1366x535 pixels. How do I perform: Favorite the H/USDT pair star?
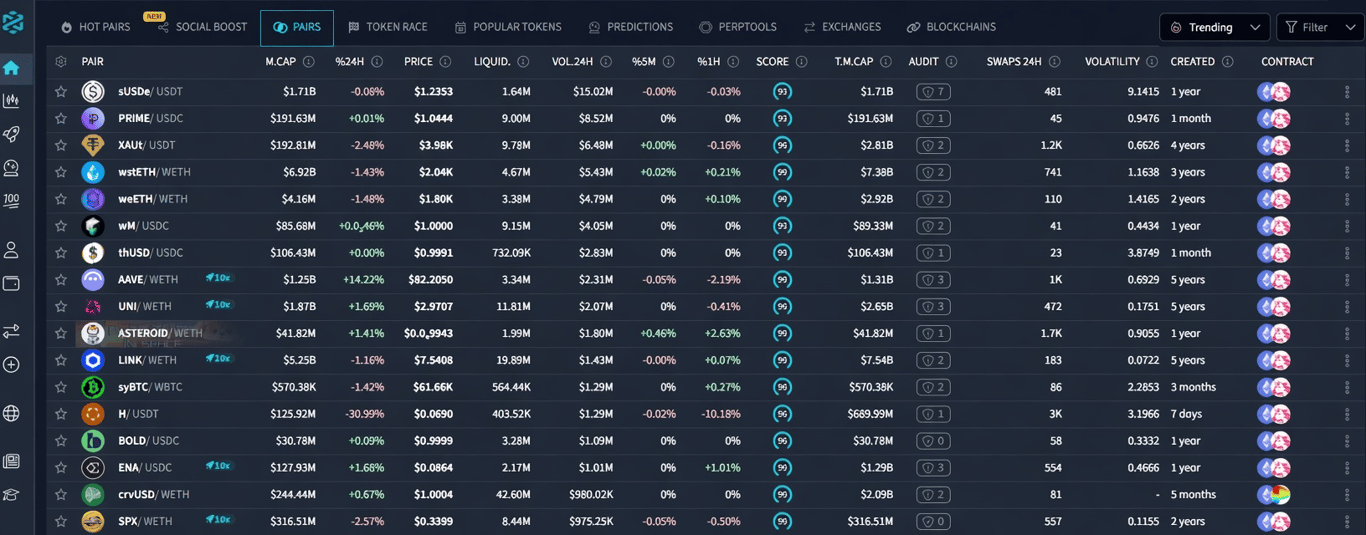coord(61,414)
